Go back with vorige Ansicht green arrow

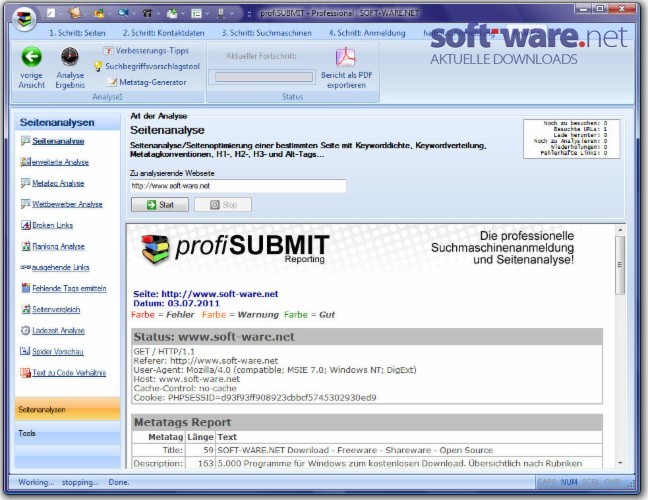click(x=31, y=57)
